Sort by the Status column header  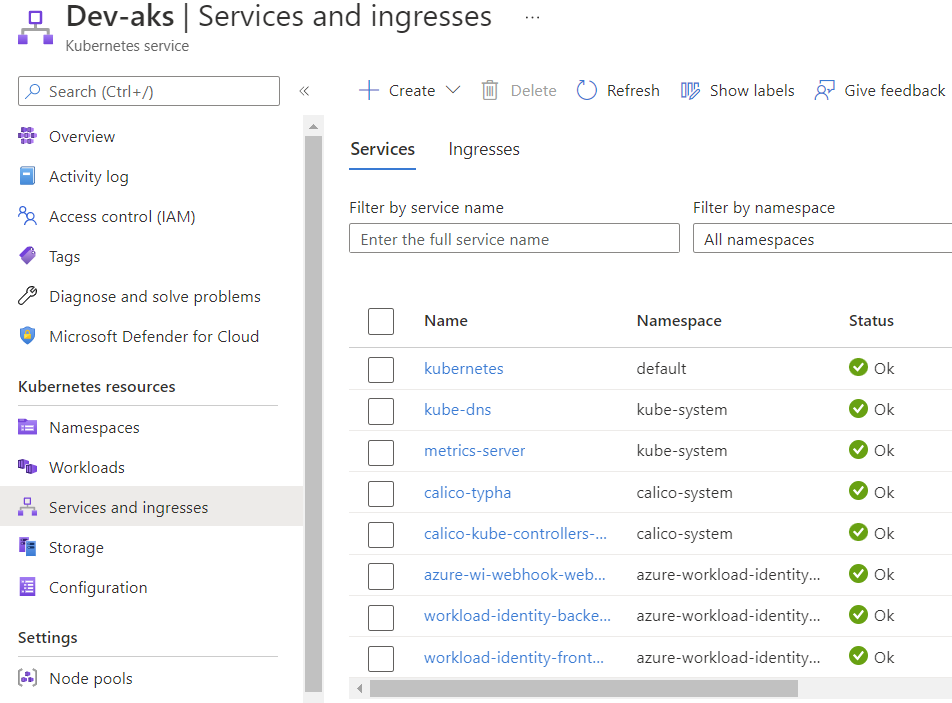[871, 321]
